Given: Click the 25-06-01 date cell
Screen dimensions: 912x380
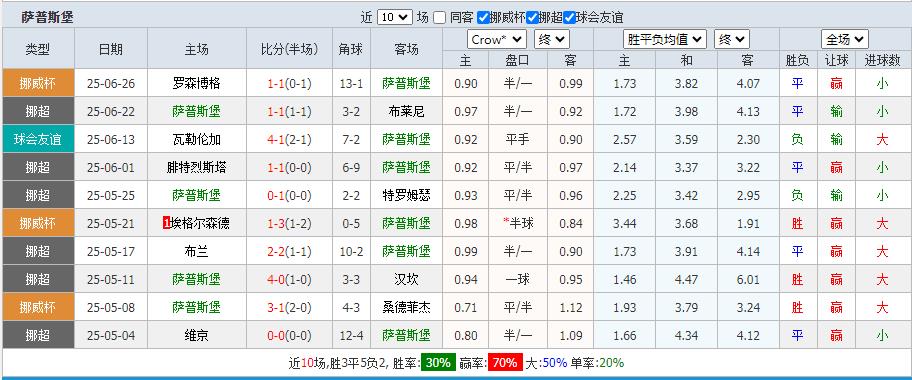Looking at the screenshot, I should coord(111,167).
